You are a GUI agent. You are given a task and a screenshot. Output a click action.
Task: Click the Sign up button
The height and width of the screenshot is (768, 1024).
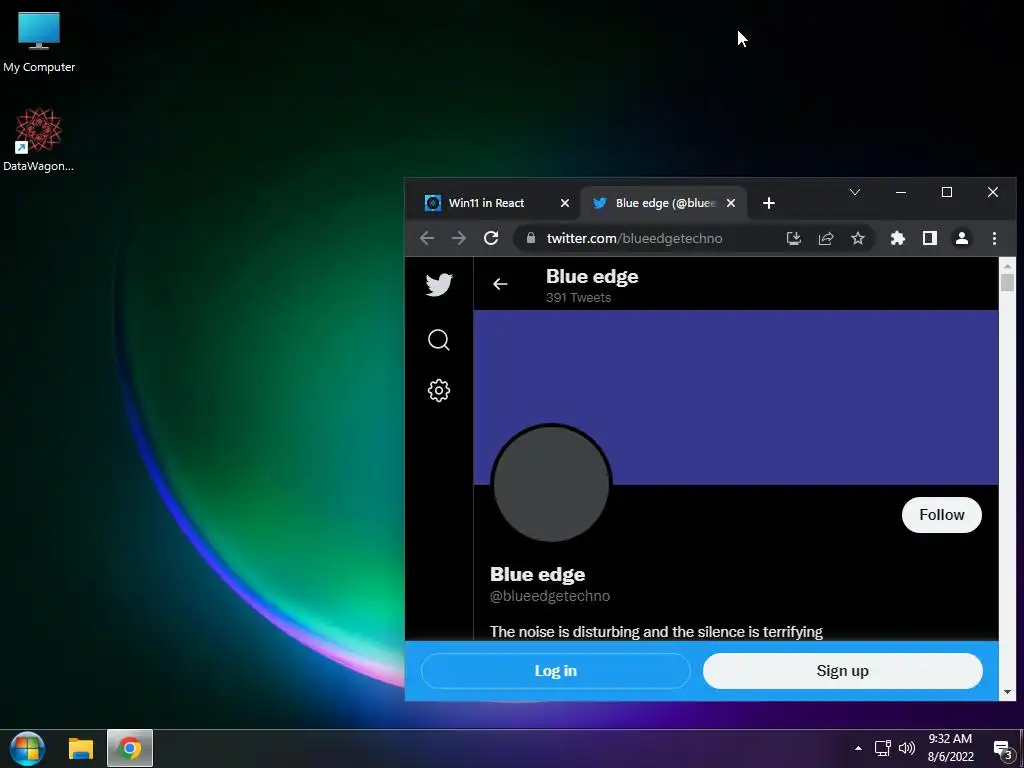pos(842,671)
